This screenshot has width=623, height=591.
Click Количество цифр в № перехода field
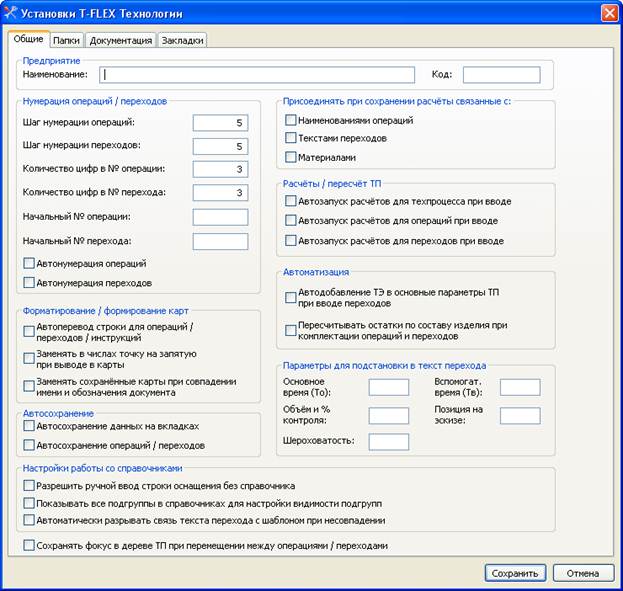coord(221,193)
